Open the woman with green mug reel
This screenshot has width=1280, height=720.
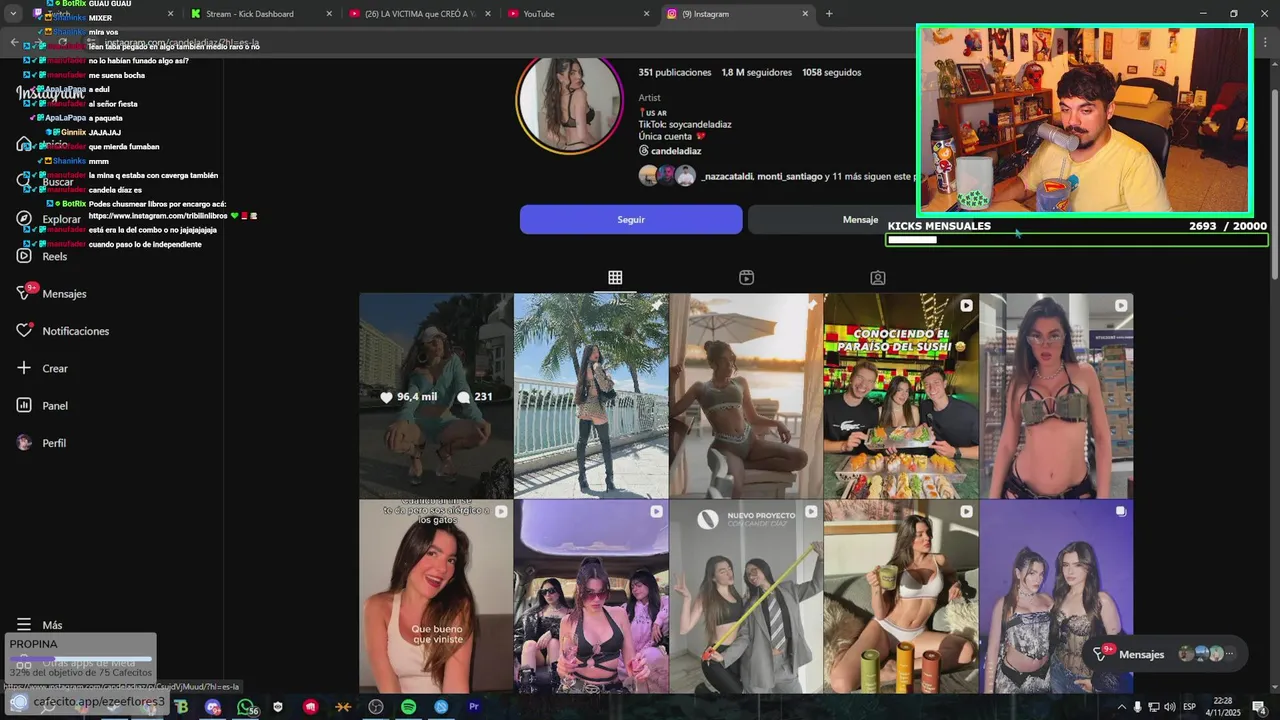[x=901, y=597]
